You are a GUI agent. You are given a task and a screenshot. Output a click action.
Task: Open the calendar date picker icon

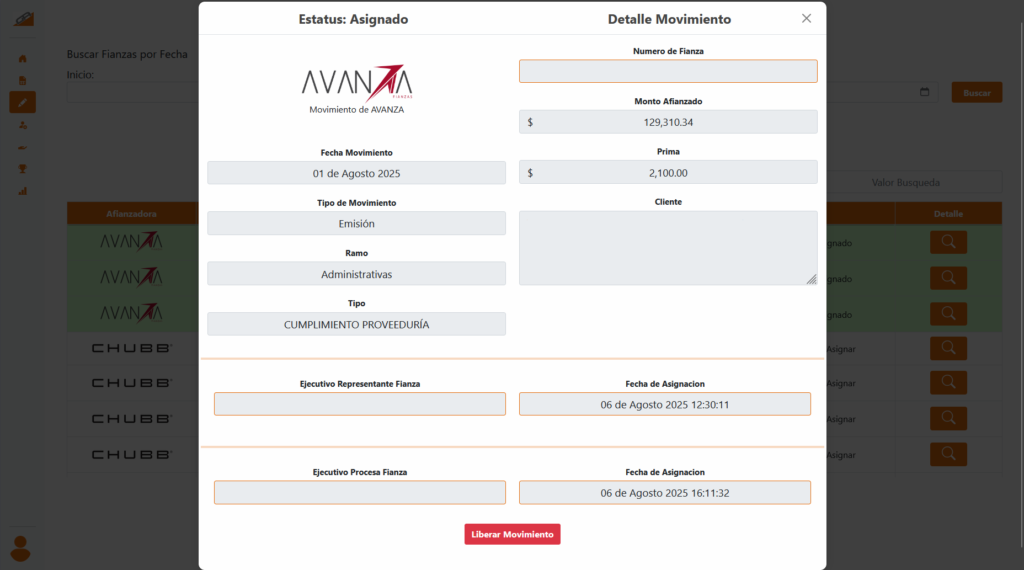(924, 92)
